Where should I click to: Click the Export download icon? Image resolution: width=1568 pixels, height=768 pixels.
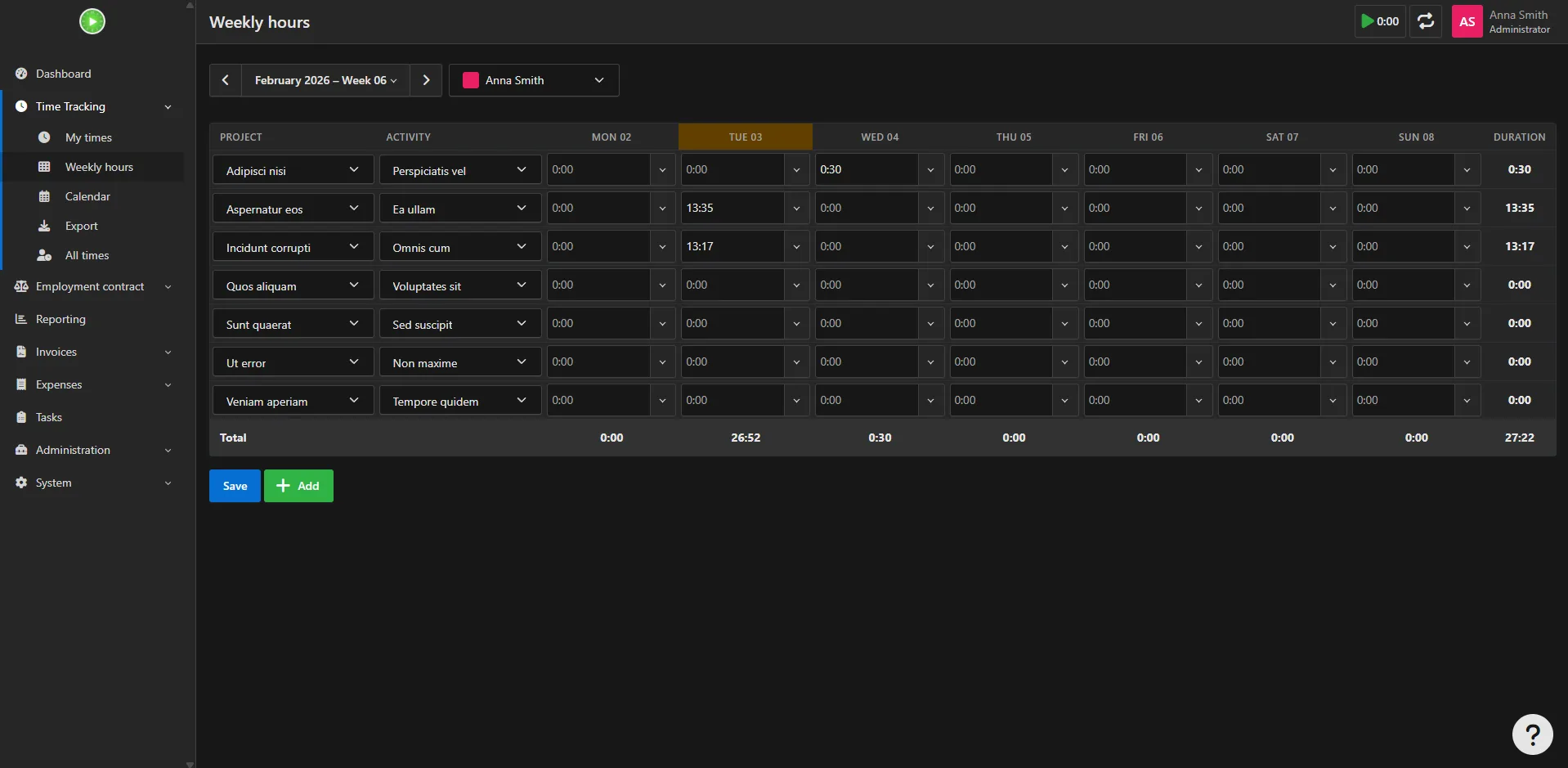tap(44, 226)
